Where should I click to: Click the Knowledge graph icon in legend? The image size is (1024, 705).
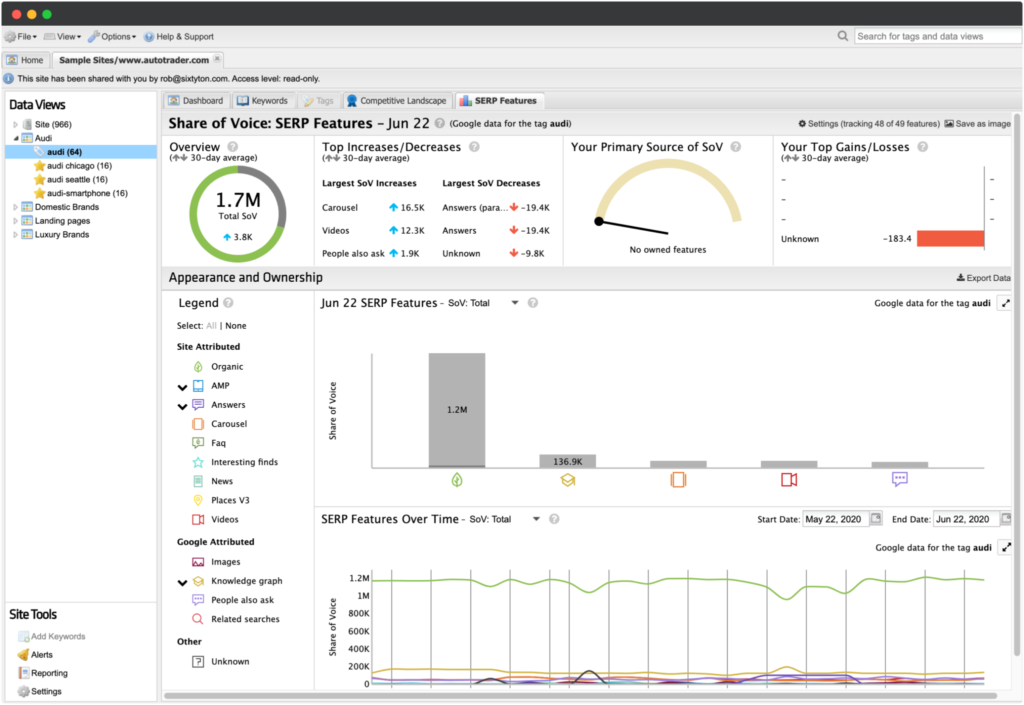[198, 581]
